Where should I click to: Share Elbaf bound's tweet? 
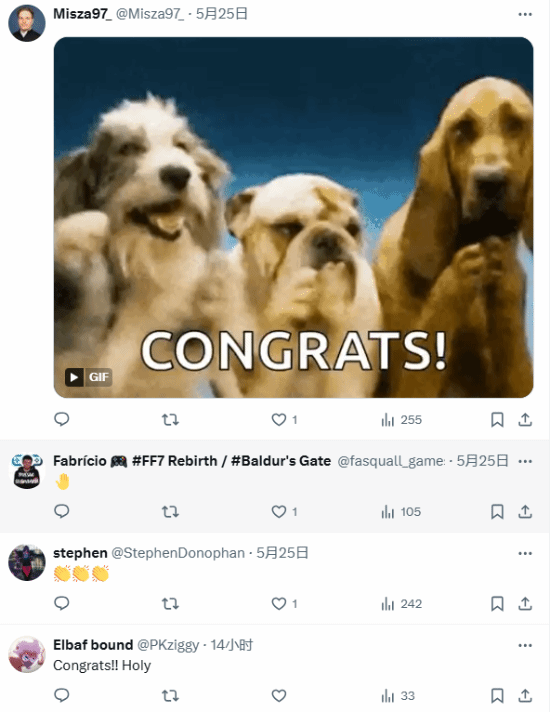pyautogui.click(x=525, y=696)
